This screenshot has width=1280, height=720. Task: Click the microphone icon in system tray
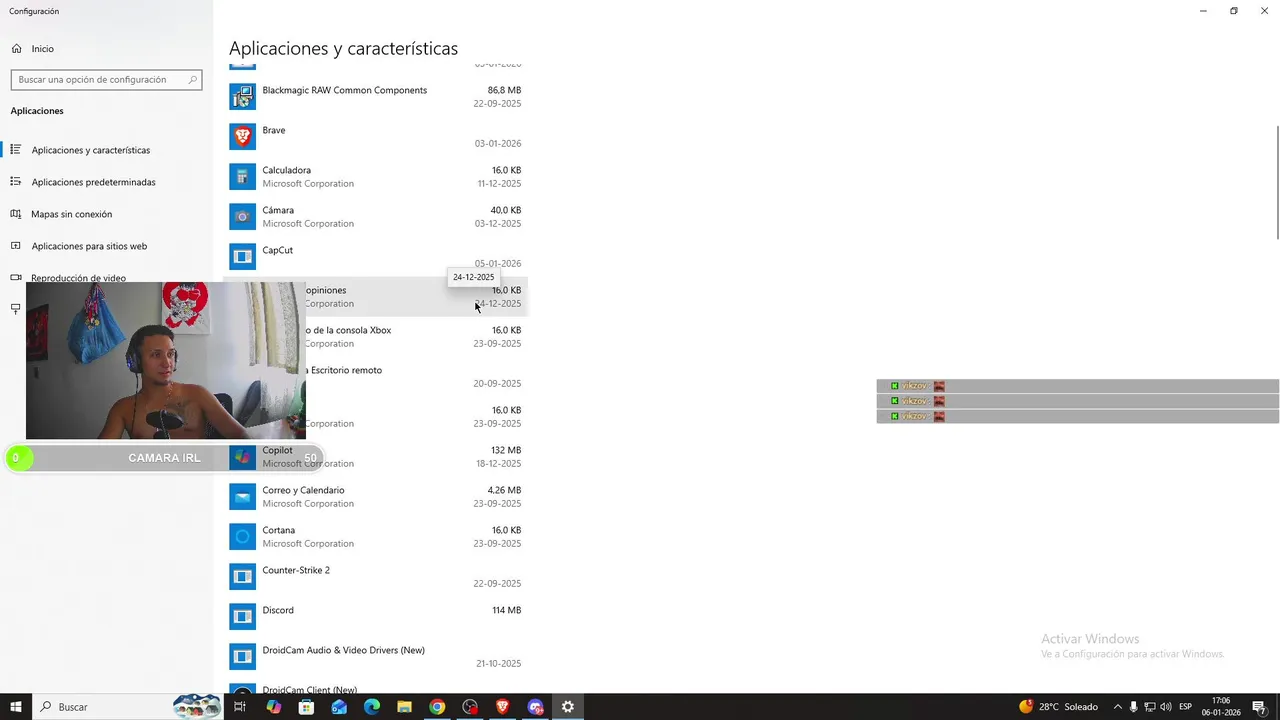(1133, 707)
